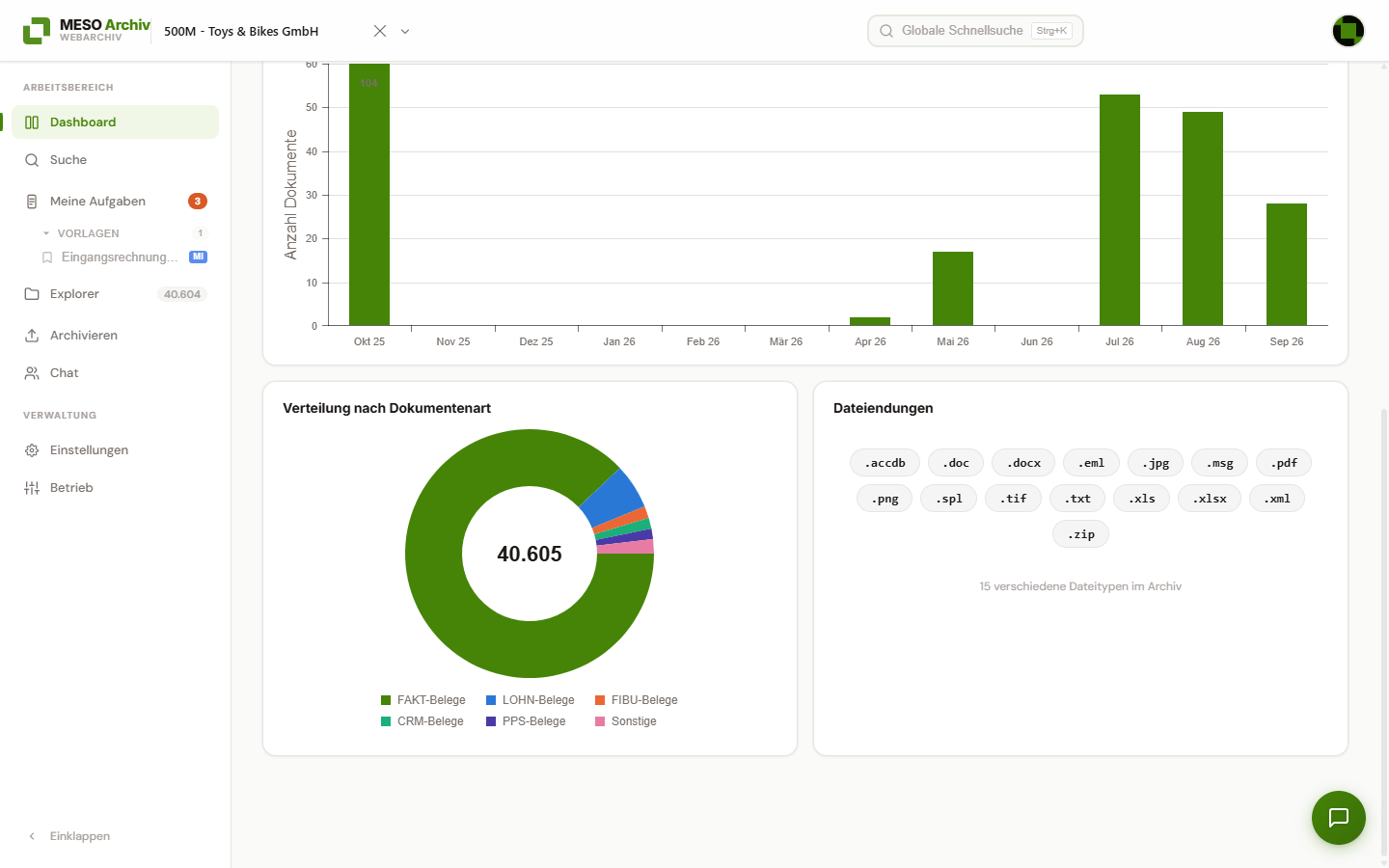This screenshot has height=868, width=1389.
Task: Click the 40.605 donut center total
Action: point(530,554)
